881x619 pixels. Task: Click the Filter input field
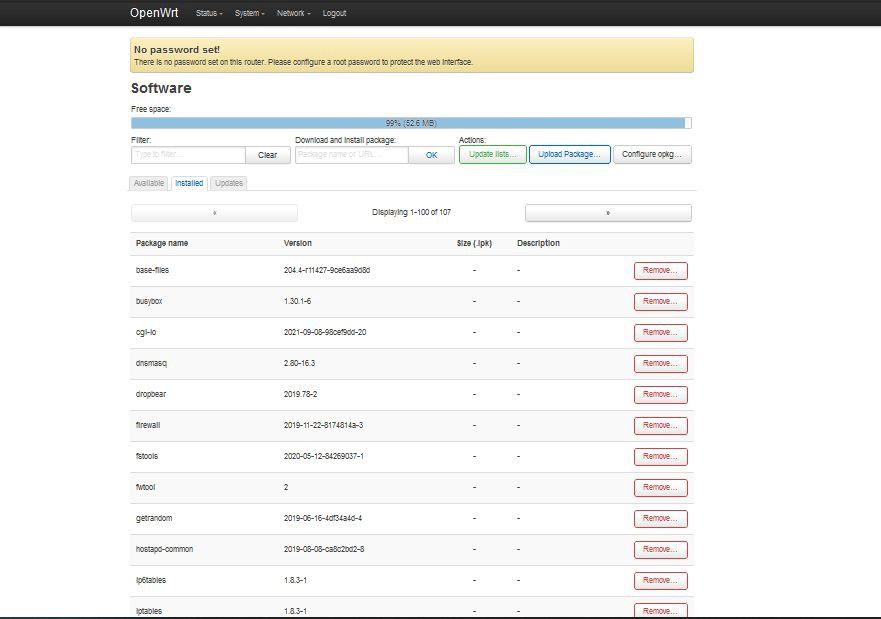point(188,154)
